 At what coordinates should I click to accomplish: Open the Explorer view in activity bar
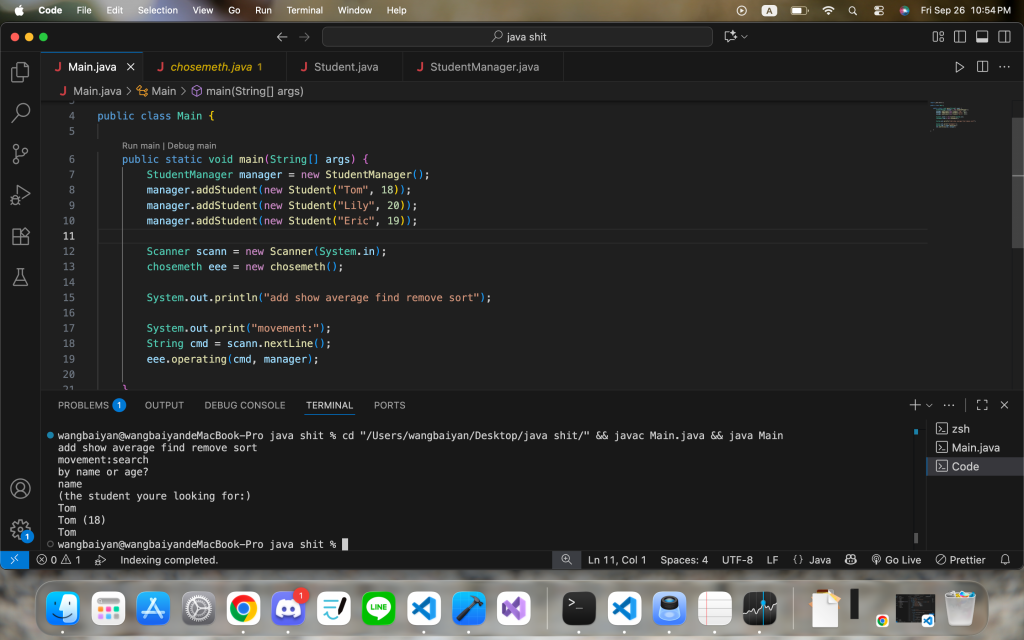coord(20,72)
